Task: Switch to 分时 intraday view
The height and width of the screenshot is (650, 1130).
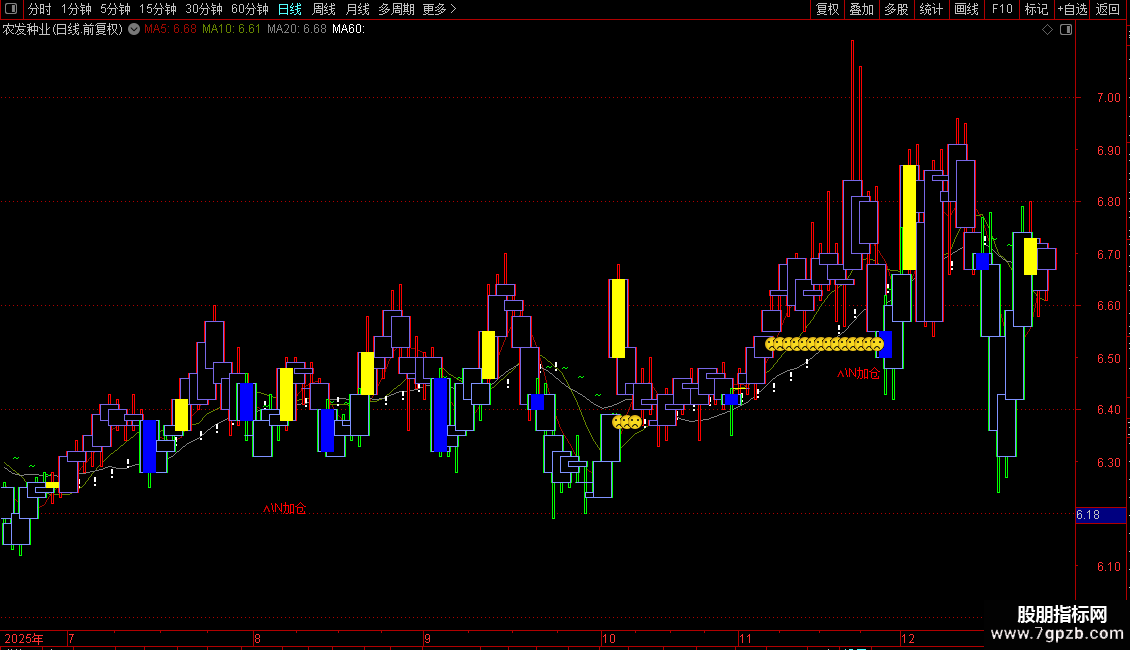Action: pos(40,9)
